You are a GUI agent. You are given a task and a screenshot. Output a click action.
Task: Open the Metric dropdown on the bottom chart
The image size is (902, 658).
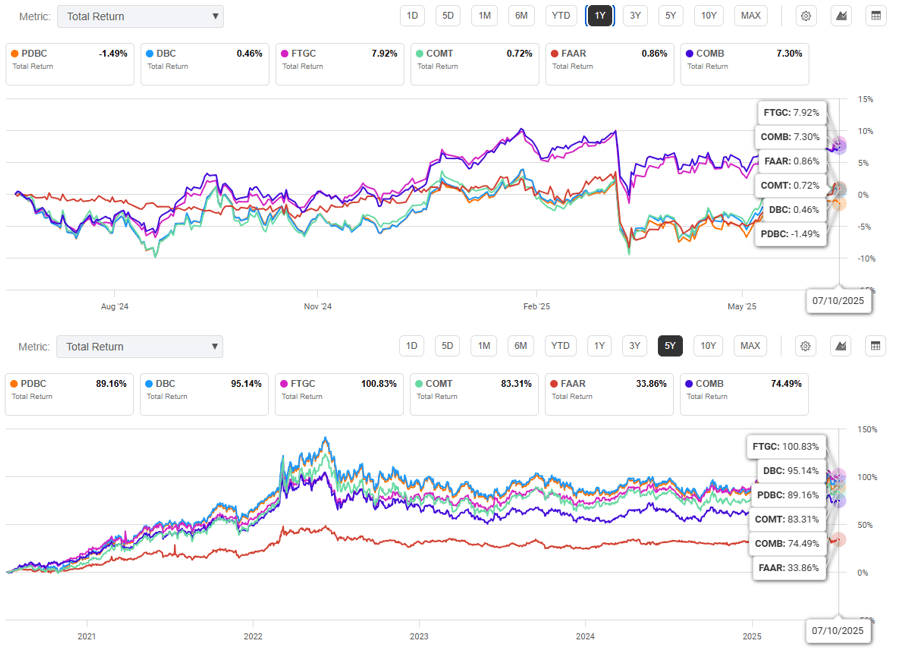coord(140,346)
